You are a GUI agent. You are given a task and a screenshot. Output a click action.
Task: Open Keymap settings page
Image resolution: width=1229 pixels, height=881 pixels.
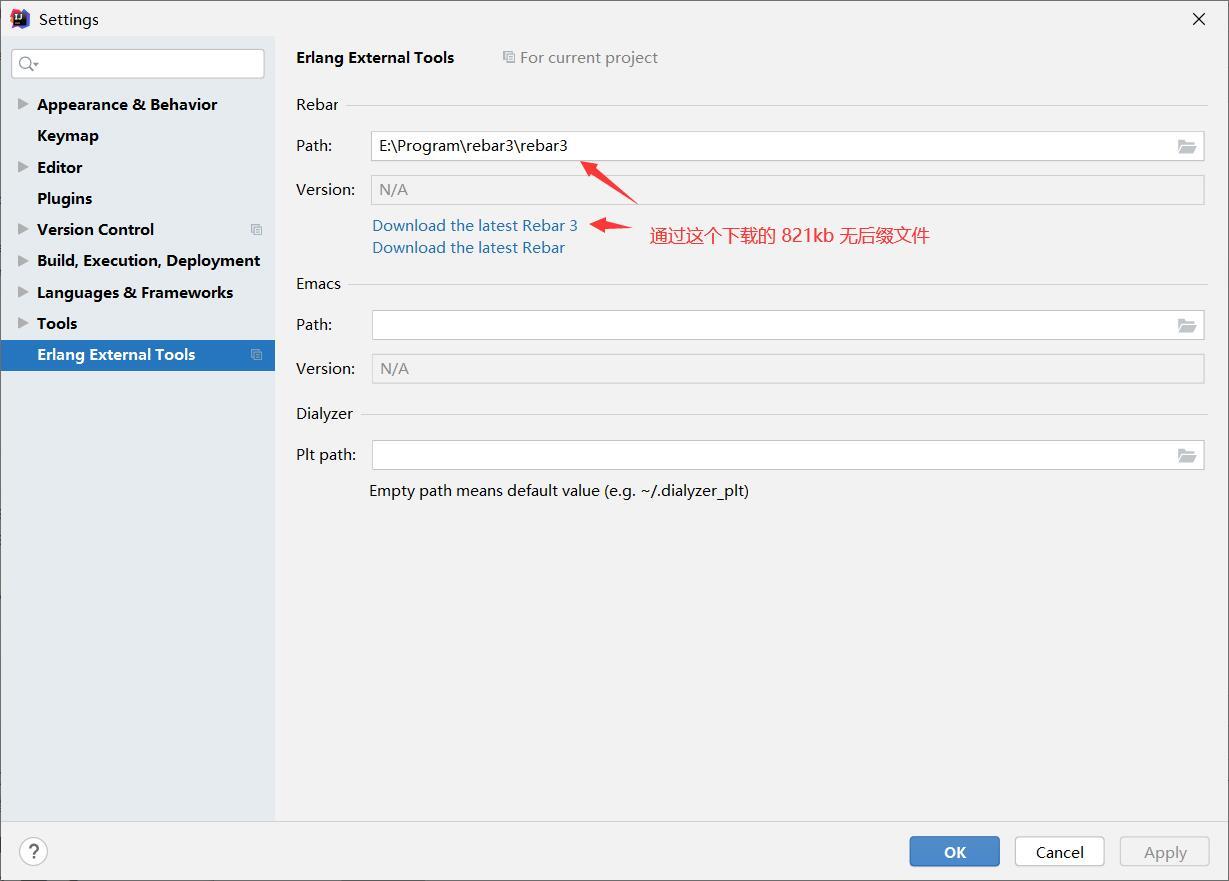click(x=68, y=136)
